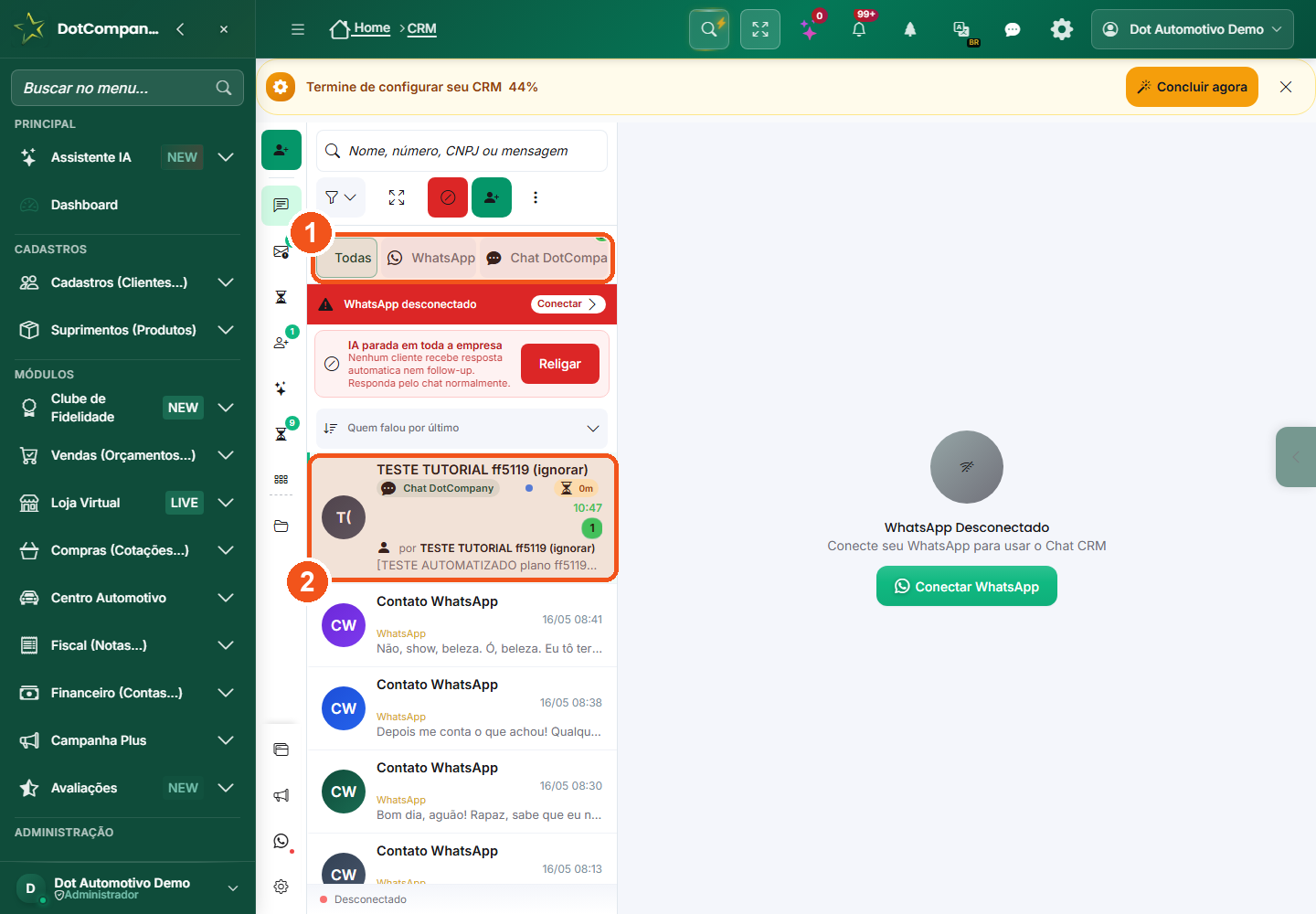This screenshot has height=914, width=1316.
Task: Click the Conectar WhatsApp button
Action: pyautogui.click(x=967, y=586)
